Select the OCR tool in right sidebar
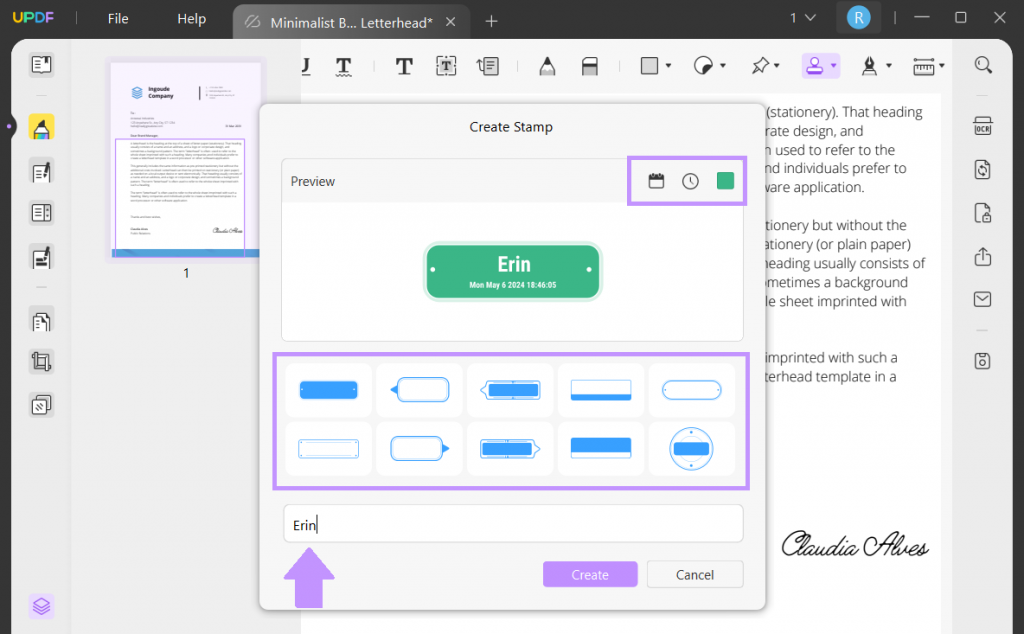Image resolution: width=1024 pixels, height=634 pixels. [983, 125]
